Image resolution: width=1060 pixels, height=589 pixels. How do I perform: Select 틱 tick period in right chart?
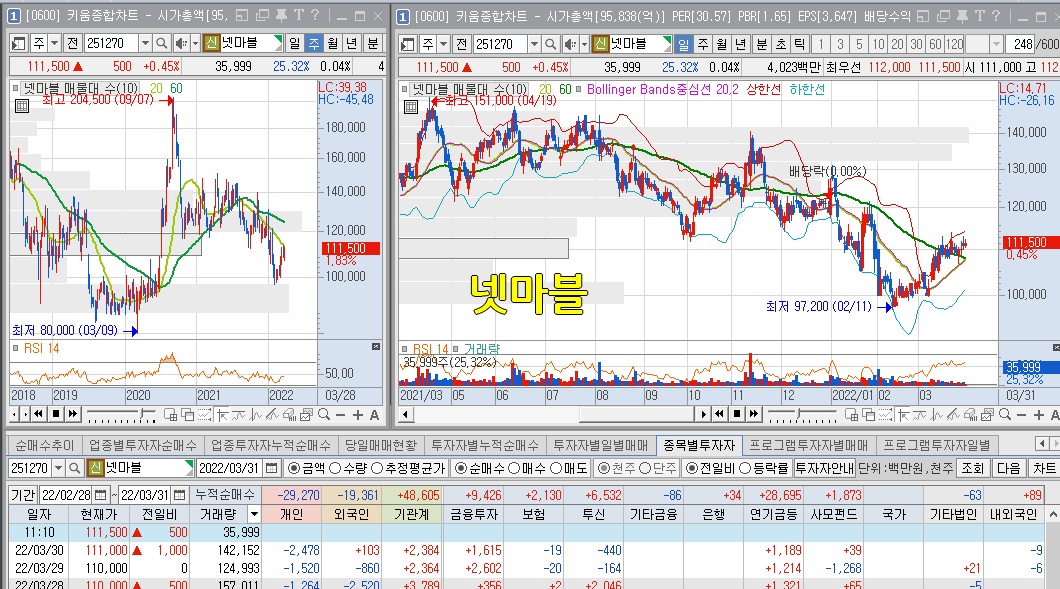[800, 45]
